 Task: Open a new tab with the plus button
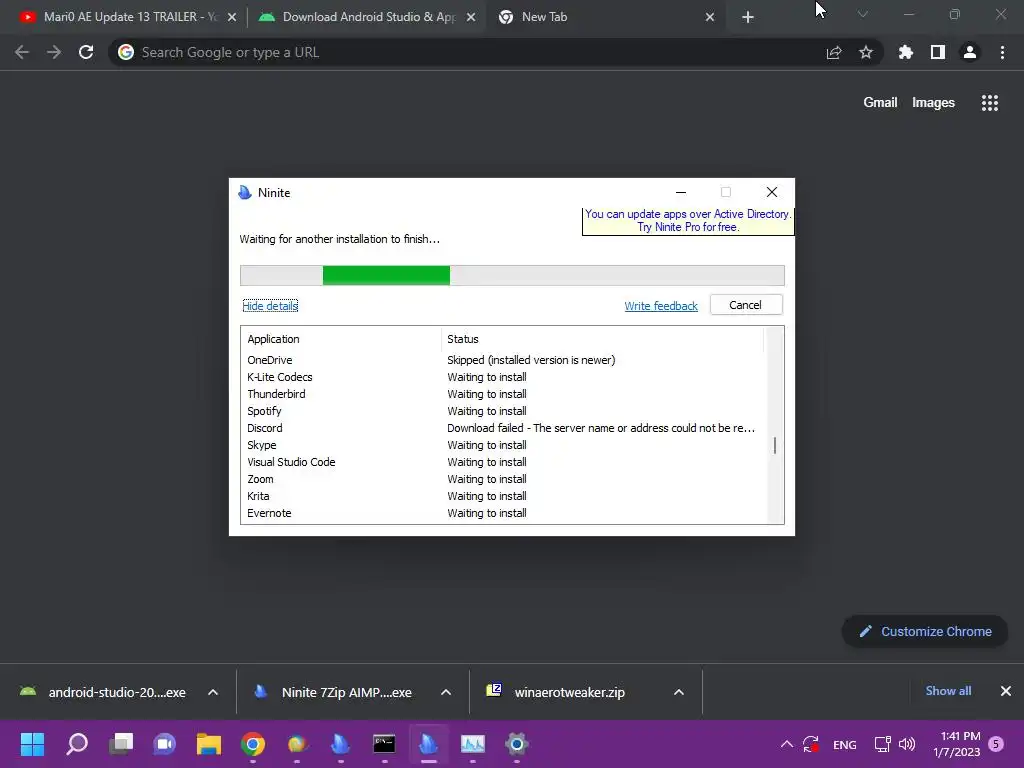(x=748, y=18)
